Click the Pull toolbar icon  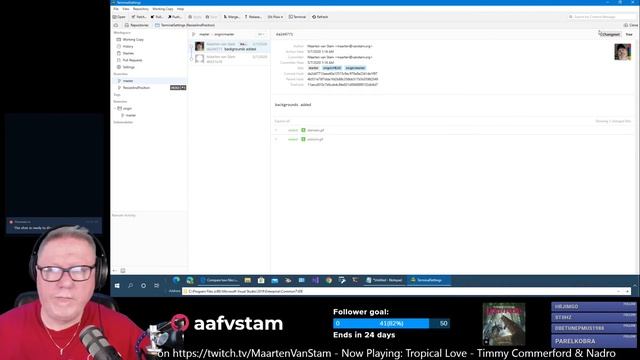coord(157,17)
